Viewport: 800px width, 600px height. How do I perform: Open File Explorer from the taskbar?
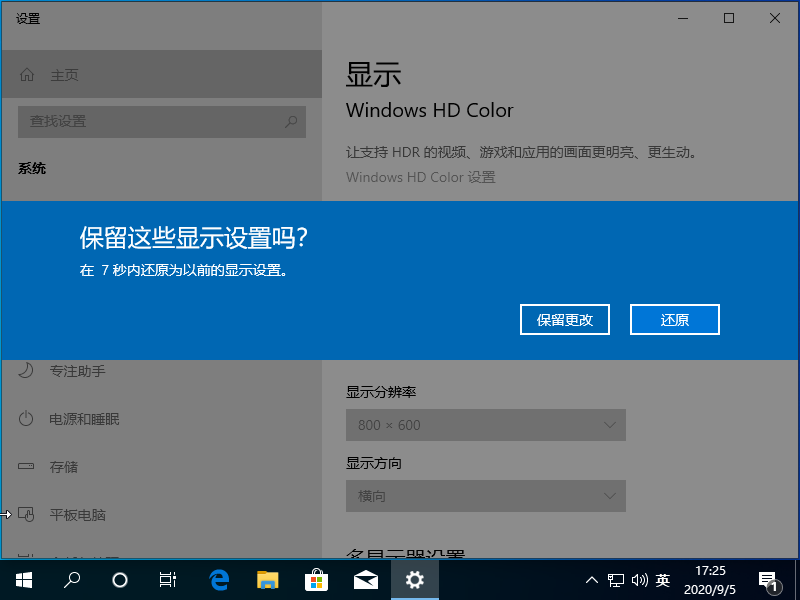coord(267,579)
